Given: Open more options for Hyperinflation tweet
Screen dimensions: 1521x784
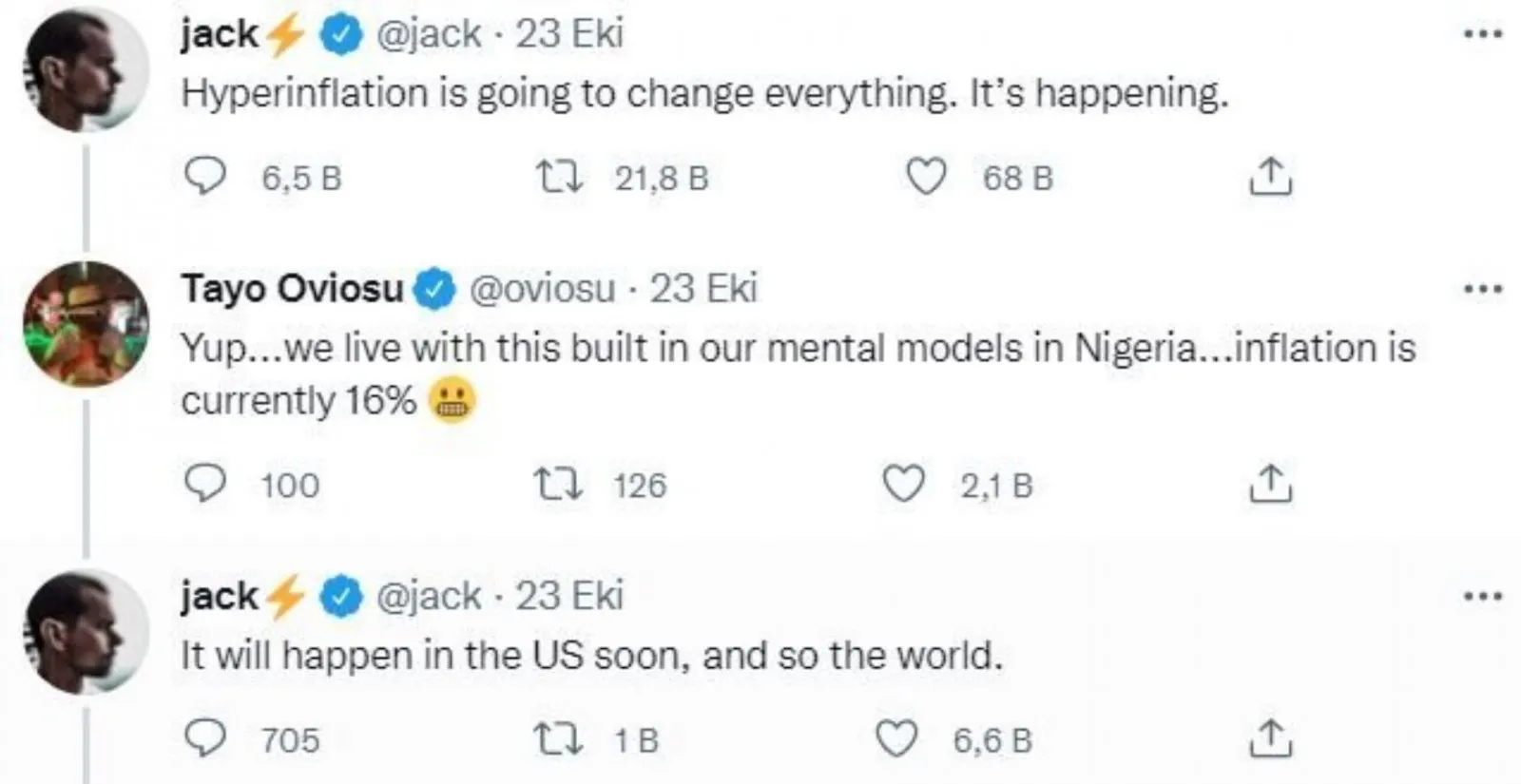Looking at the screenshot, I should [x=1482, y=34].
